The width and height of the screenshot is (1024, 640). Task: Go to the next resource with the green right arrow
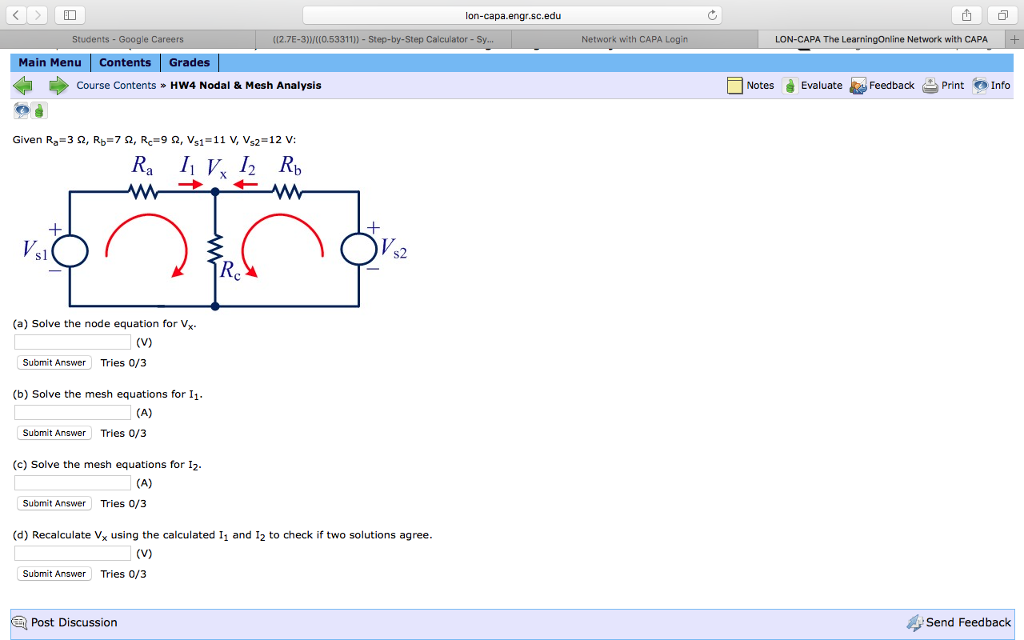click(59, 86)
